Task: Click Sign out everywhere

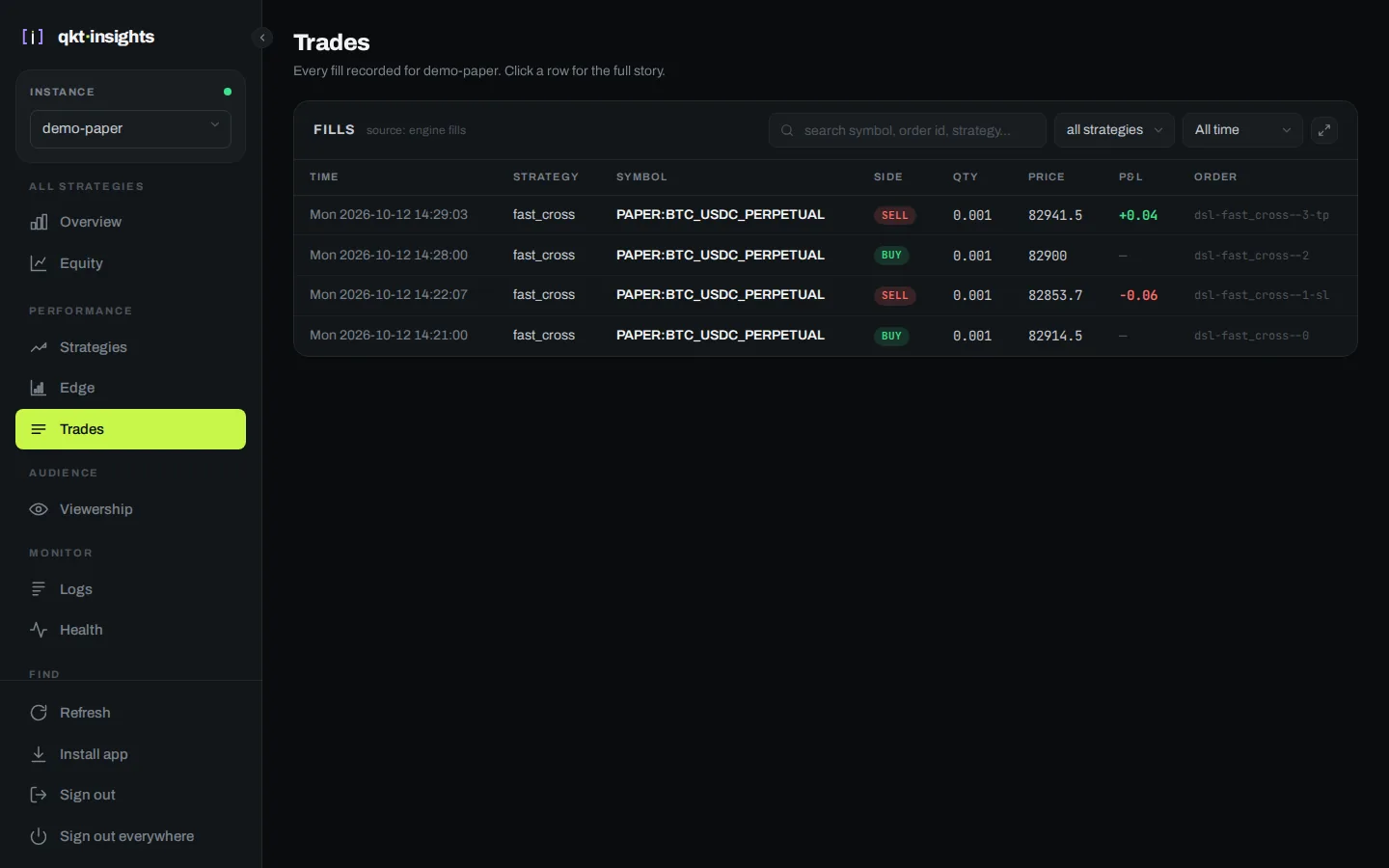Action: [130, 836]
